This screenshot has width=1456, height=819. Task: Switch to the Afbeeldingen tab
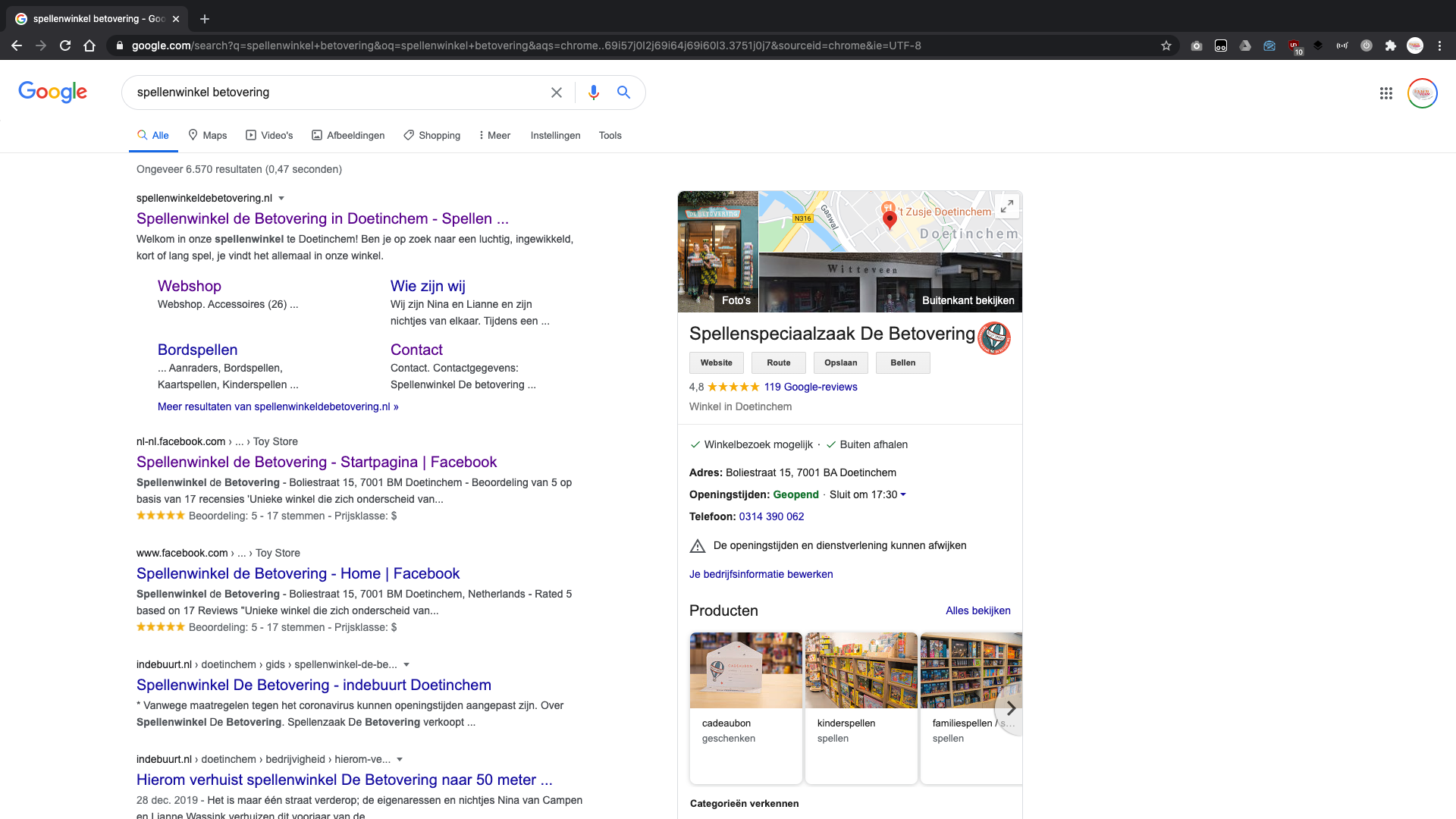click(348, 135)
